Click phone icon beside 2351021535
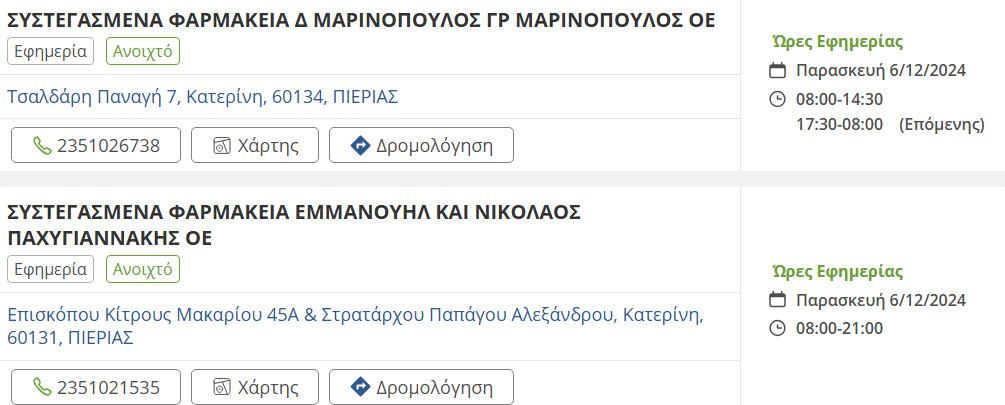1005x405 pixels. 41,387
